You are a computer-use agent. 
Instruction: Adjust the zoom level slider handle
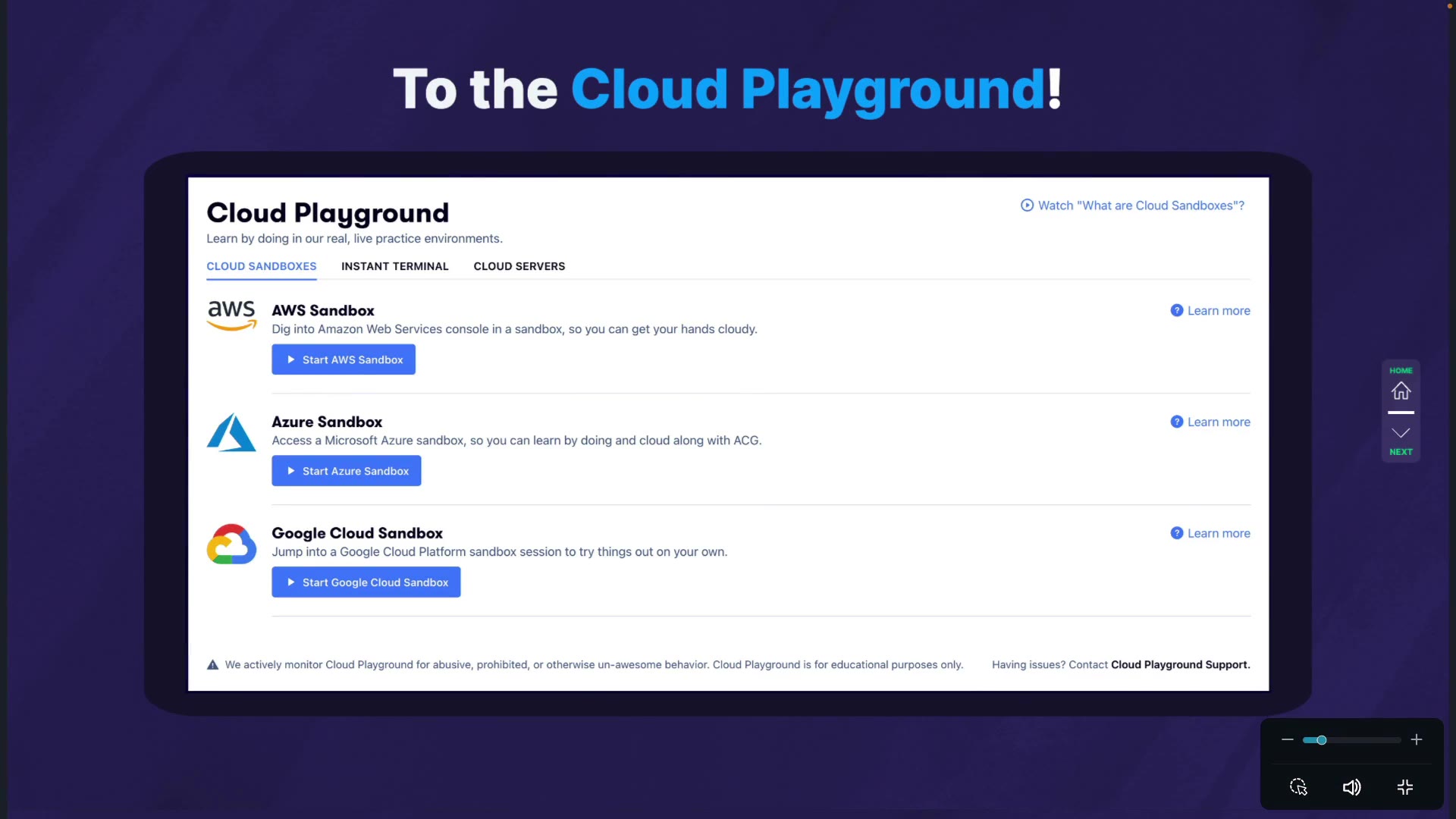[1322, 740]
